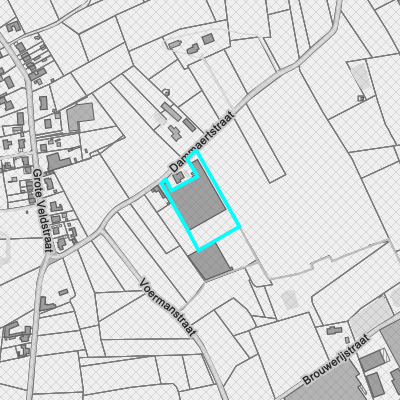The height and width of the screenshot is (400, 400).
Task: Click the Voermanstraat street label
Action: click(x=168, y=308)
